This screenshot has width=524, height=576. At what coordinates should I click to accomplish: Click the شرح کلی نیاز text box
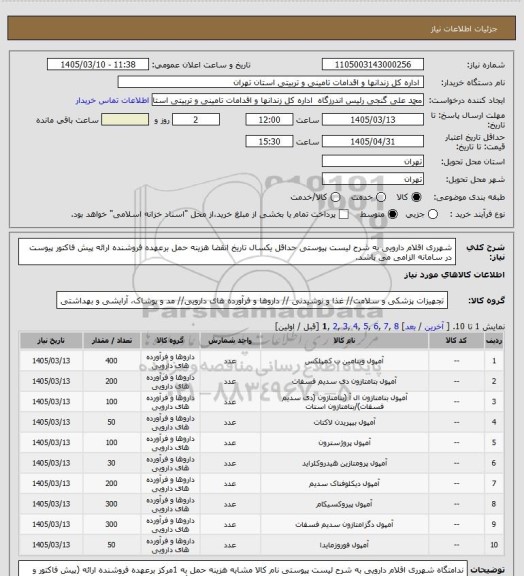[237, 252]
